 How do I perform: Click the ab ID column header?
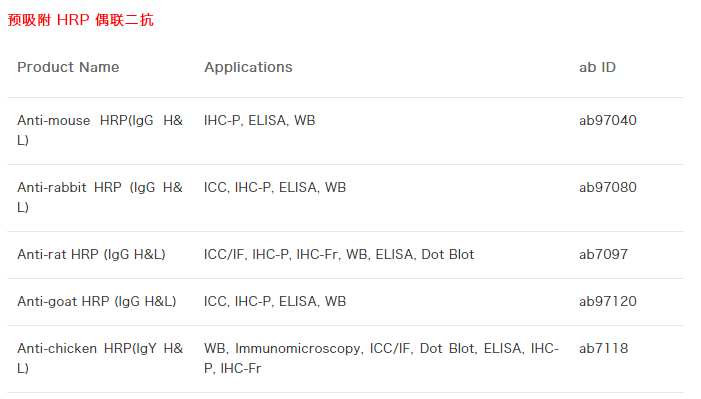click(x=597, y=67)
